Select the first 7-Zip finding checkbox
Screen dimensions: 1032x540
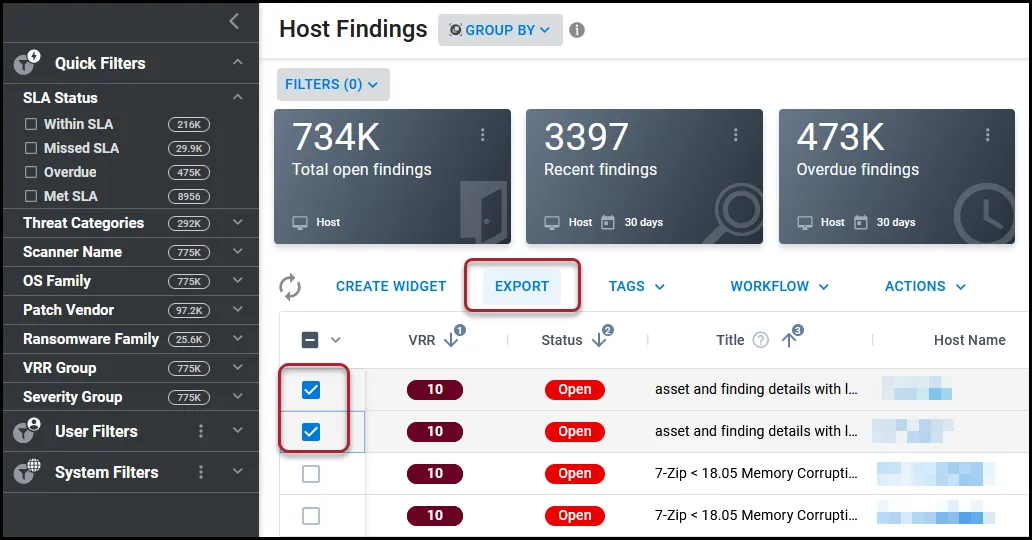pos(311,473)
